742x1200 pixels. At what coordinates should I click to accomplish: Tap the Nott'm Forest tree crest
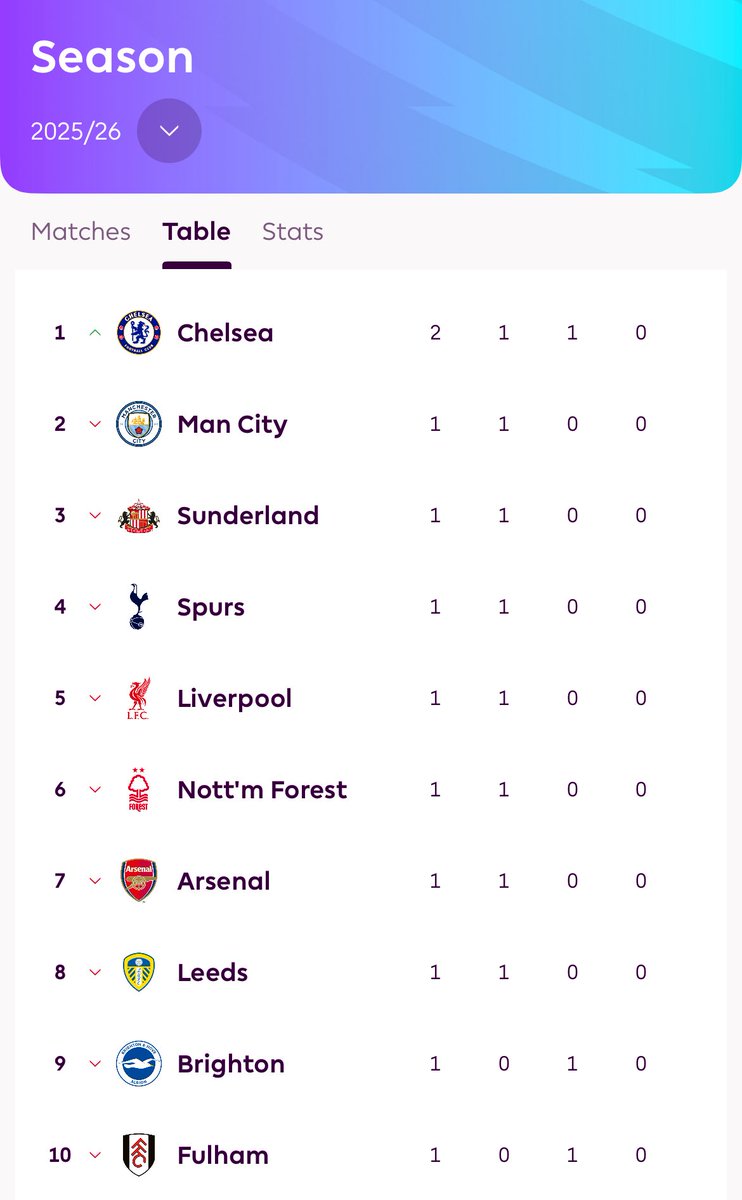[x=138, y=790]
